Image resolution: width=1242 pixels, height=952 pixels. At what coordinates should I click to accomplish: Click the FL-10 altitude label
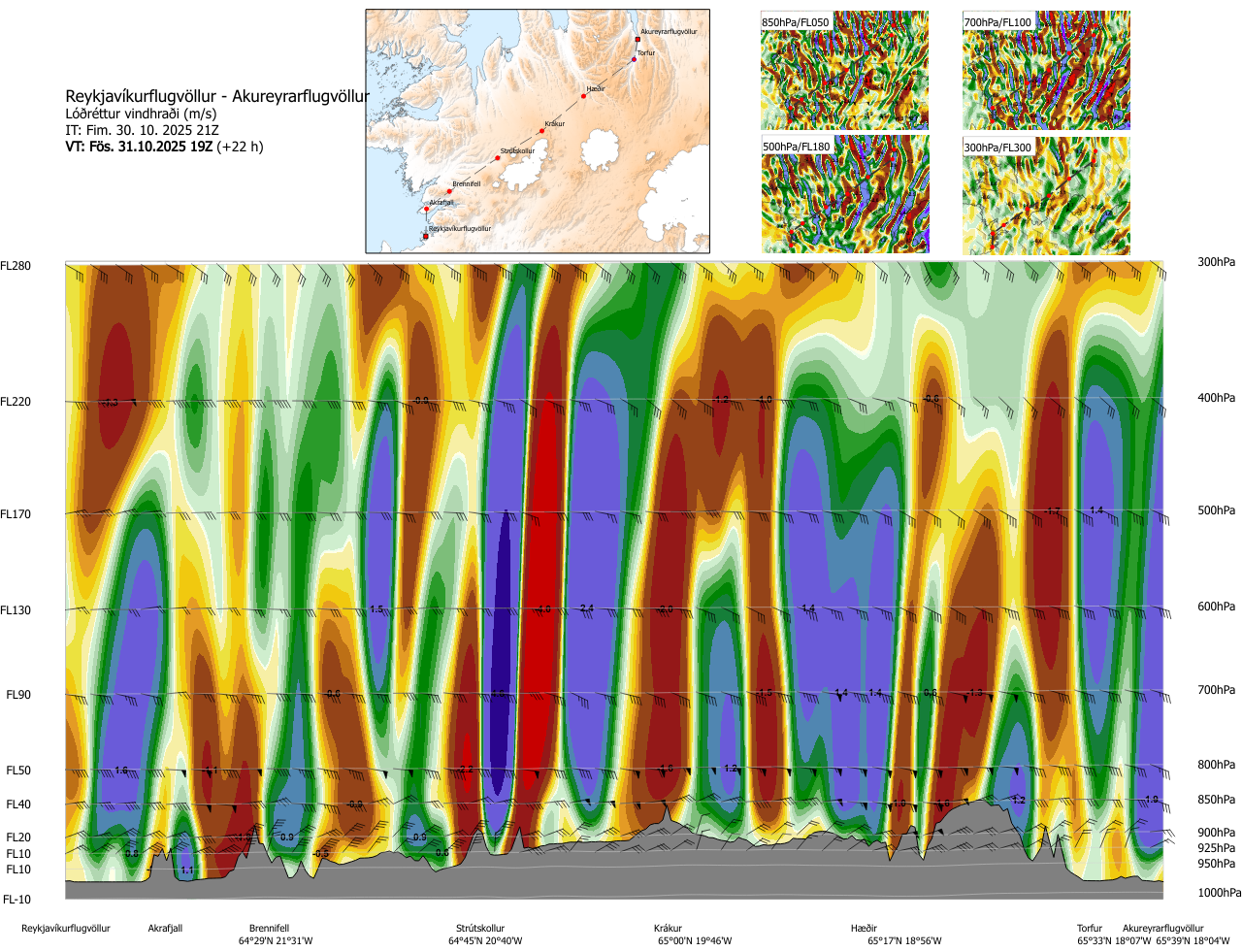(16, 900)
